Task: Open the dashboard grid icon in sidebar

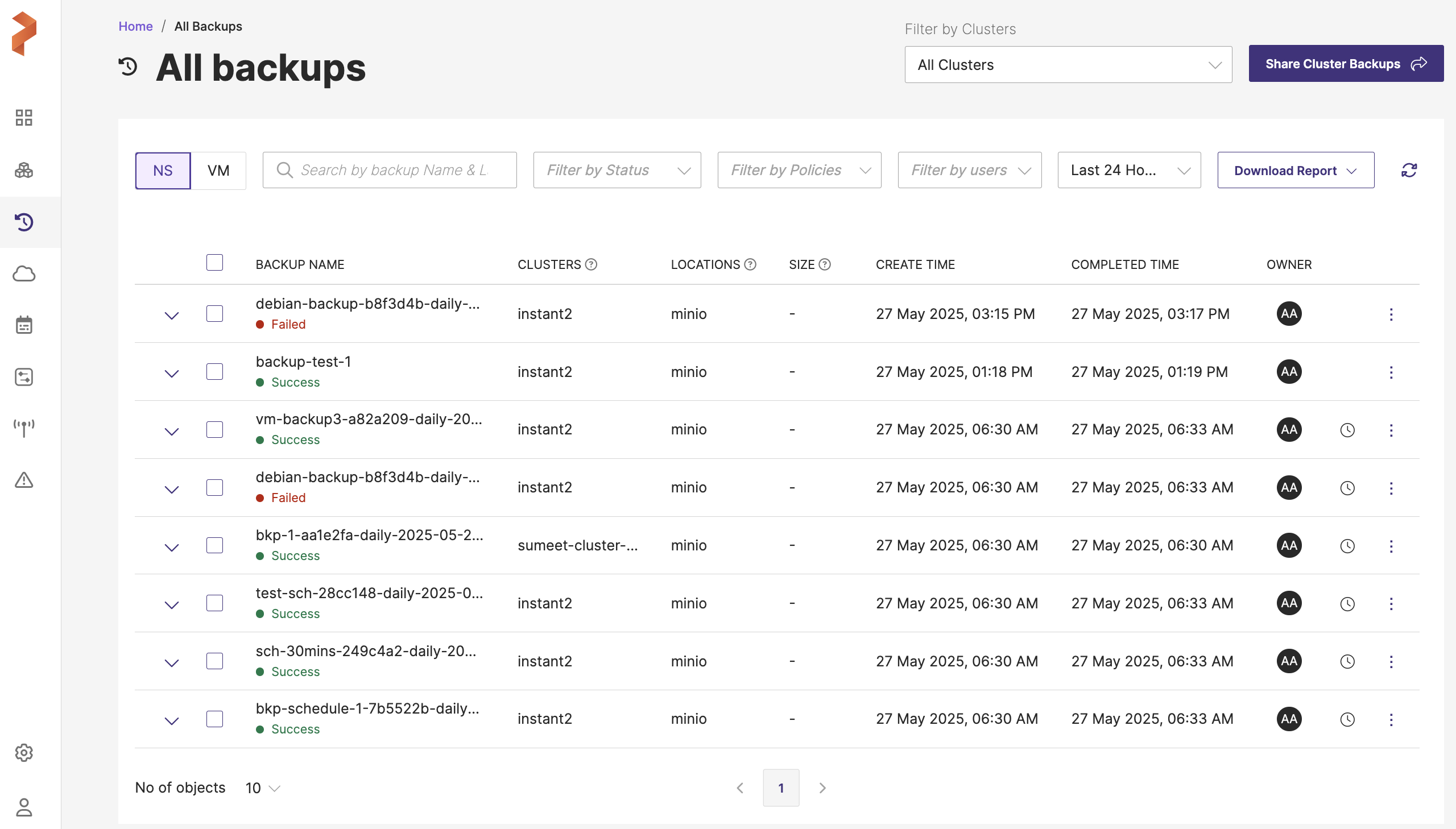Action: [24, 118]
